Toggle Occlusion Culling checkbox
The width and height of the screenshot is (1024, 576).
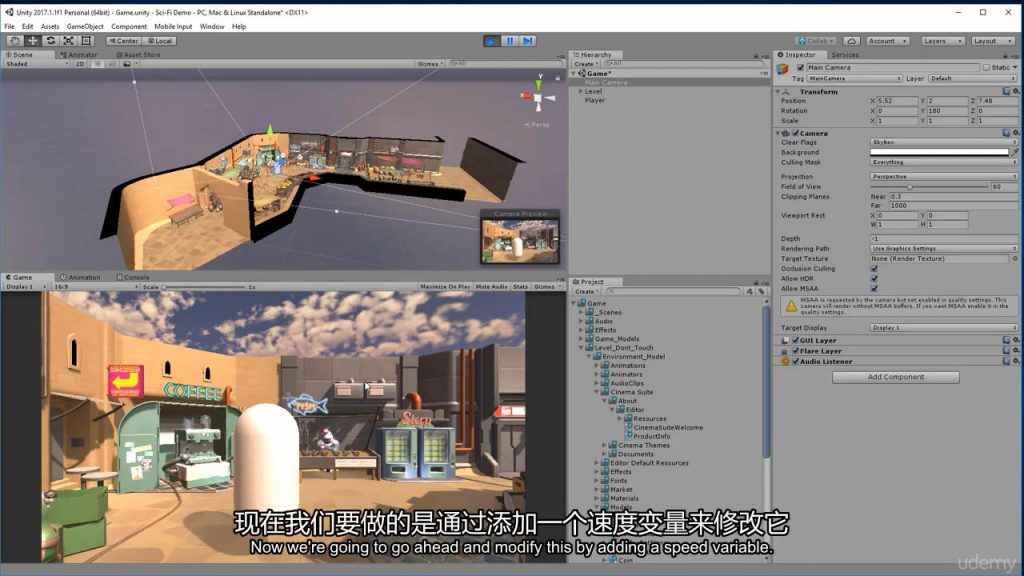pyautogui.click(x=874, y=268)
